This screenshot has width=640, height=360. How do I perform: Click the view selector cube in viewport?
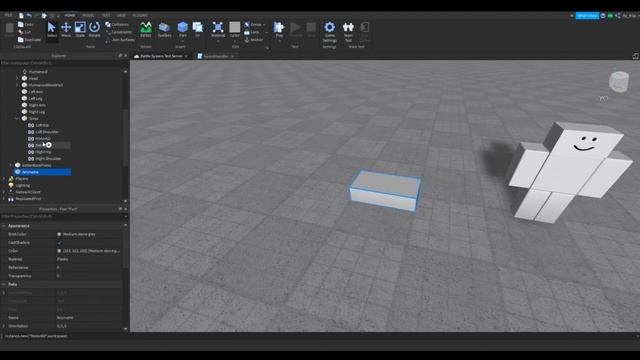(619, 81)
